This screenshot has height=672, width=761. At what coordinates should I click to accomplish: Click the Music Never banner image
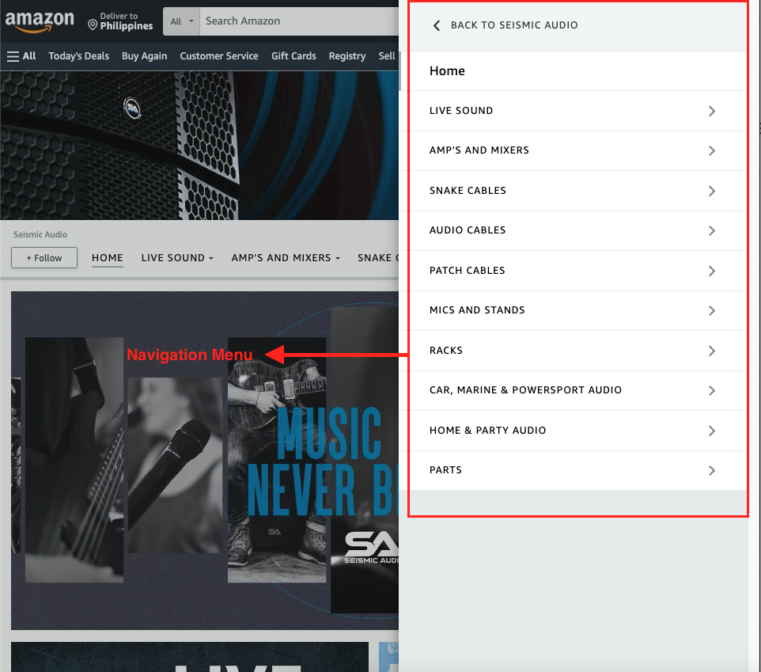pos(205,460)
